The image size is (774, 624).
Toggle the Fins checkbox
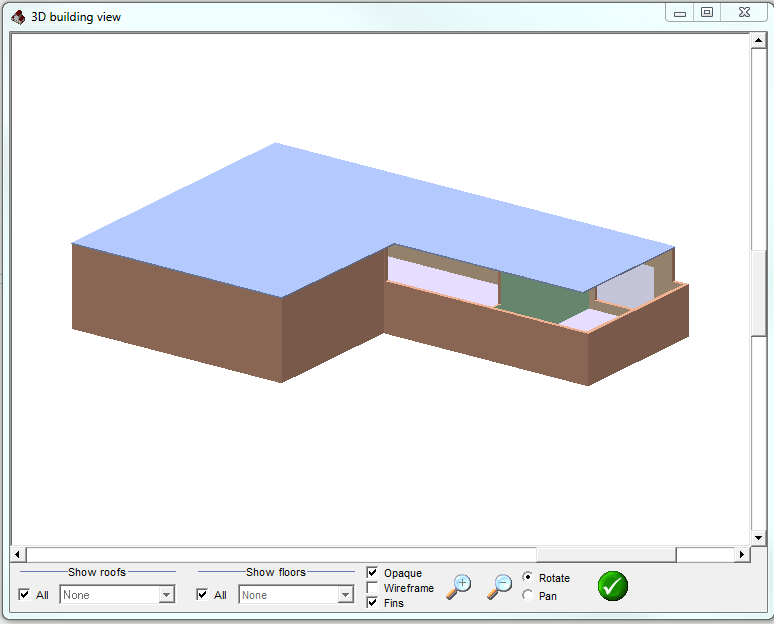(x=372, y=602)
